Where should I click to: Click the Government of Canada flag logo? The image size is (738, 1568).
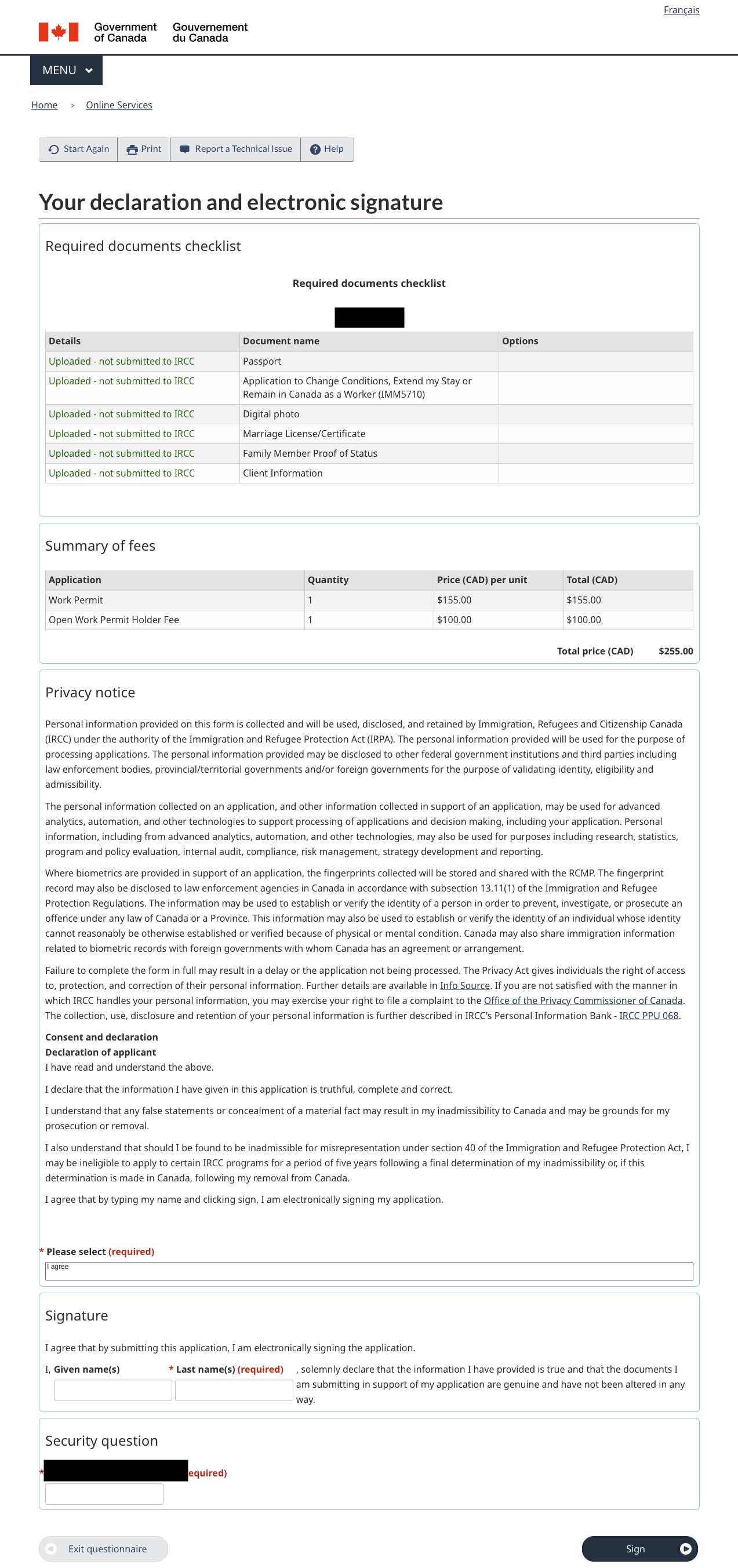point(59,32)
